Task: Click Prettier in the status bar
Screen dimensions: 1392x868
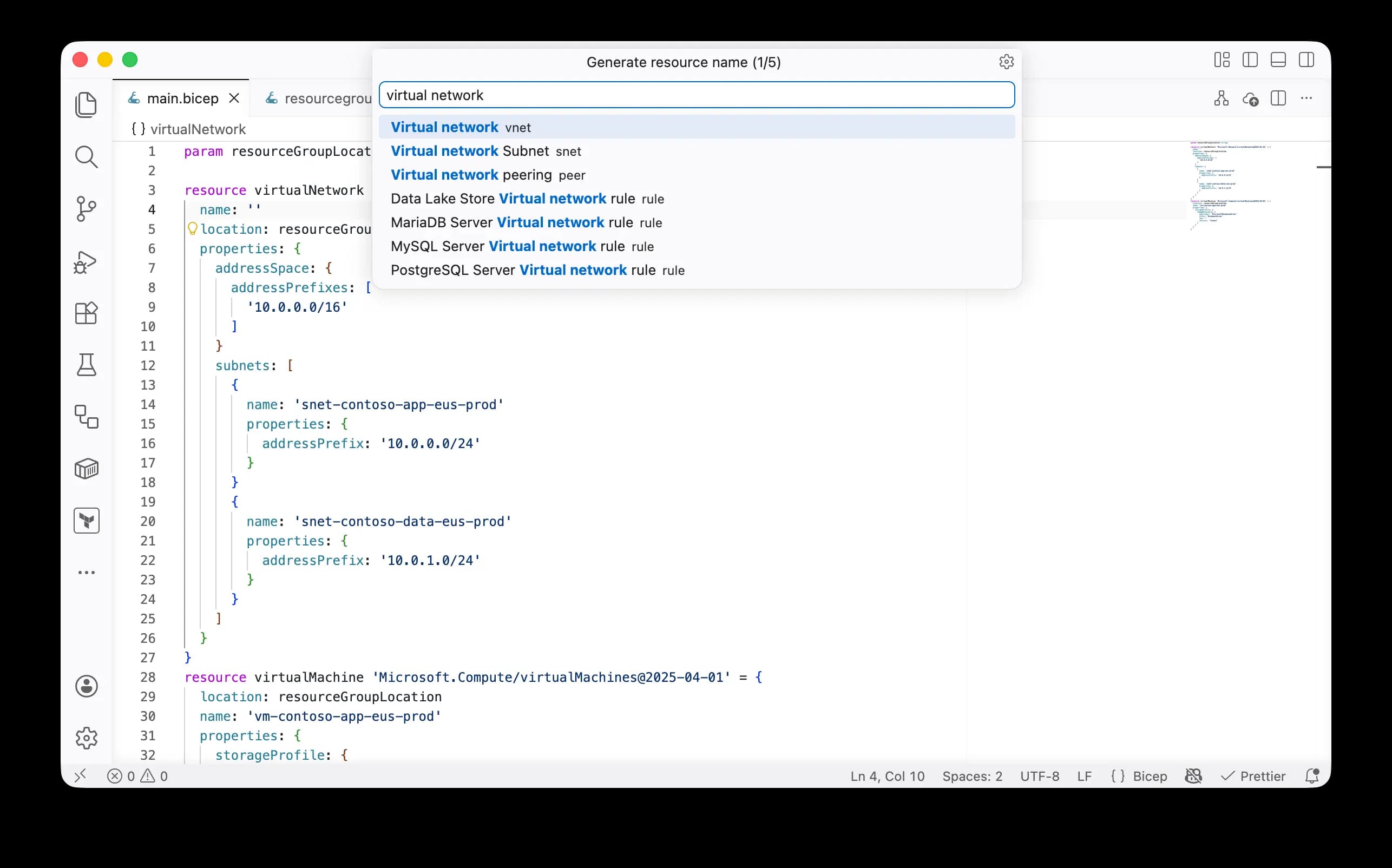Action: [x=1254, y=775]
